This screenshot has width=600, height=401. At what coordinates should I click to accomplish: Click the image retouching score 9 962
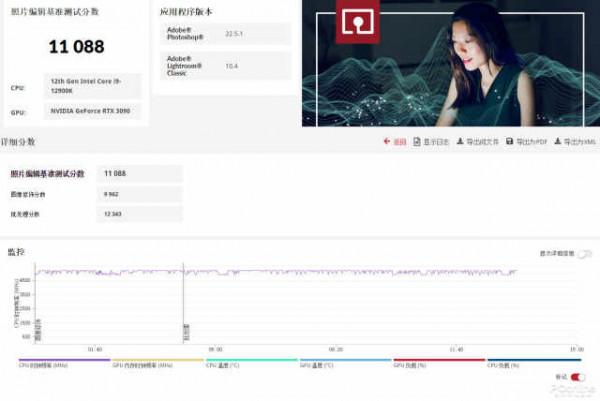(140, 194)
